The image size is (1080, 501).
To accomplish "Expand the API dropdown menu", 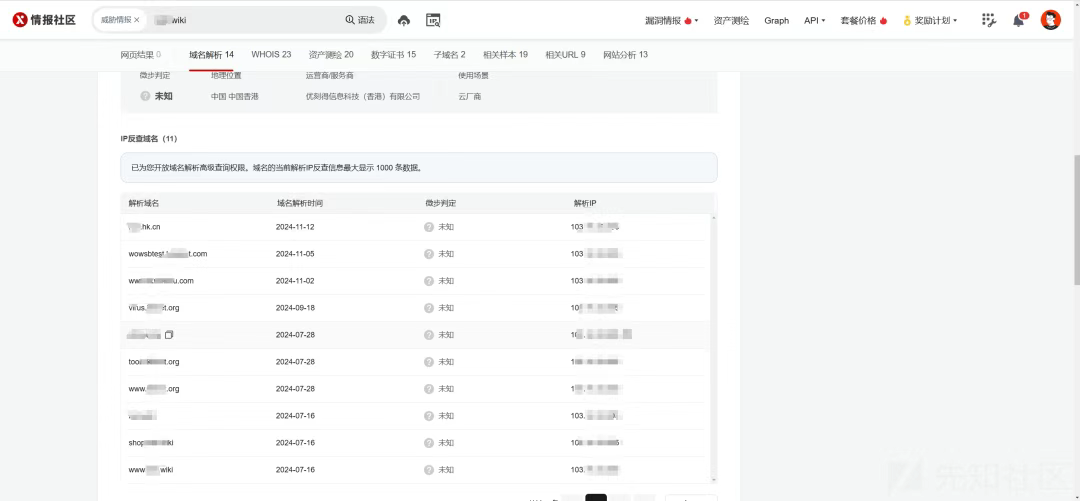I will click(x=814, y=21).
